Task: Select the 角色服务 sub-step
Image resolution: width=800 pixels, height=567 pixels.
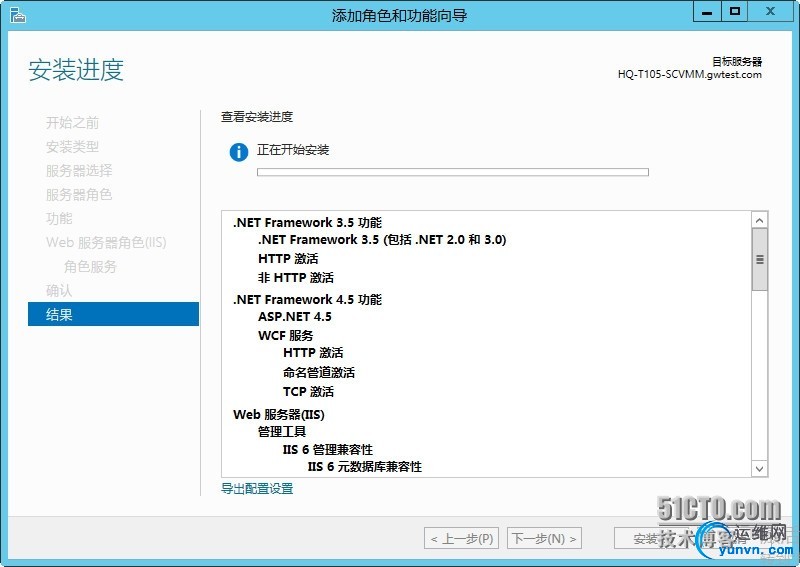Action: pos(90,266)
